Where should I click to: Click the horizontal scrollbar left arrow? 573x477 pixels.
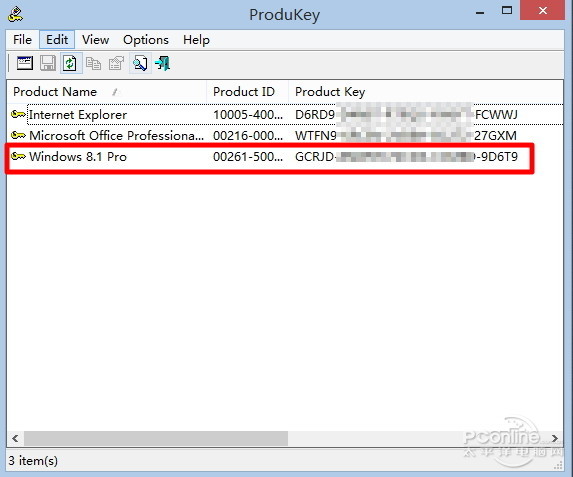(x=15, y=438)
